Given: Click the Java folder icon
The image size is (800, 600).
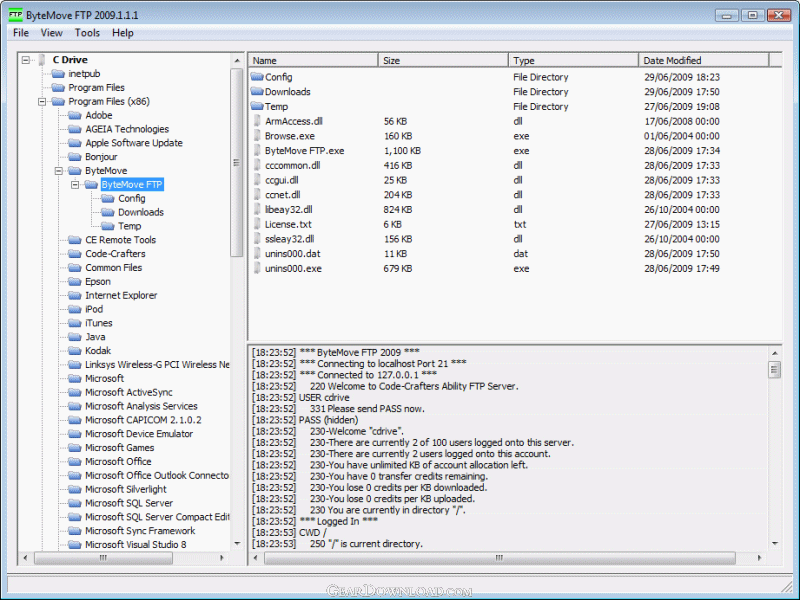Looking at the screenshot, I should (75, 337).
